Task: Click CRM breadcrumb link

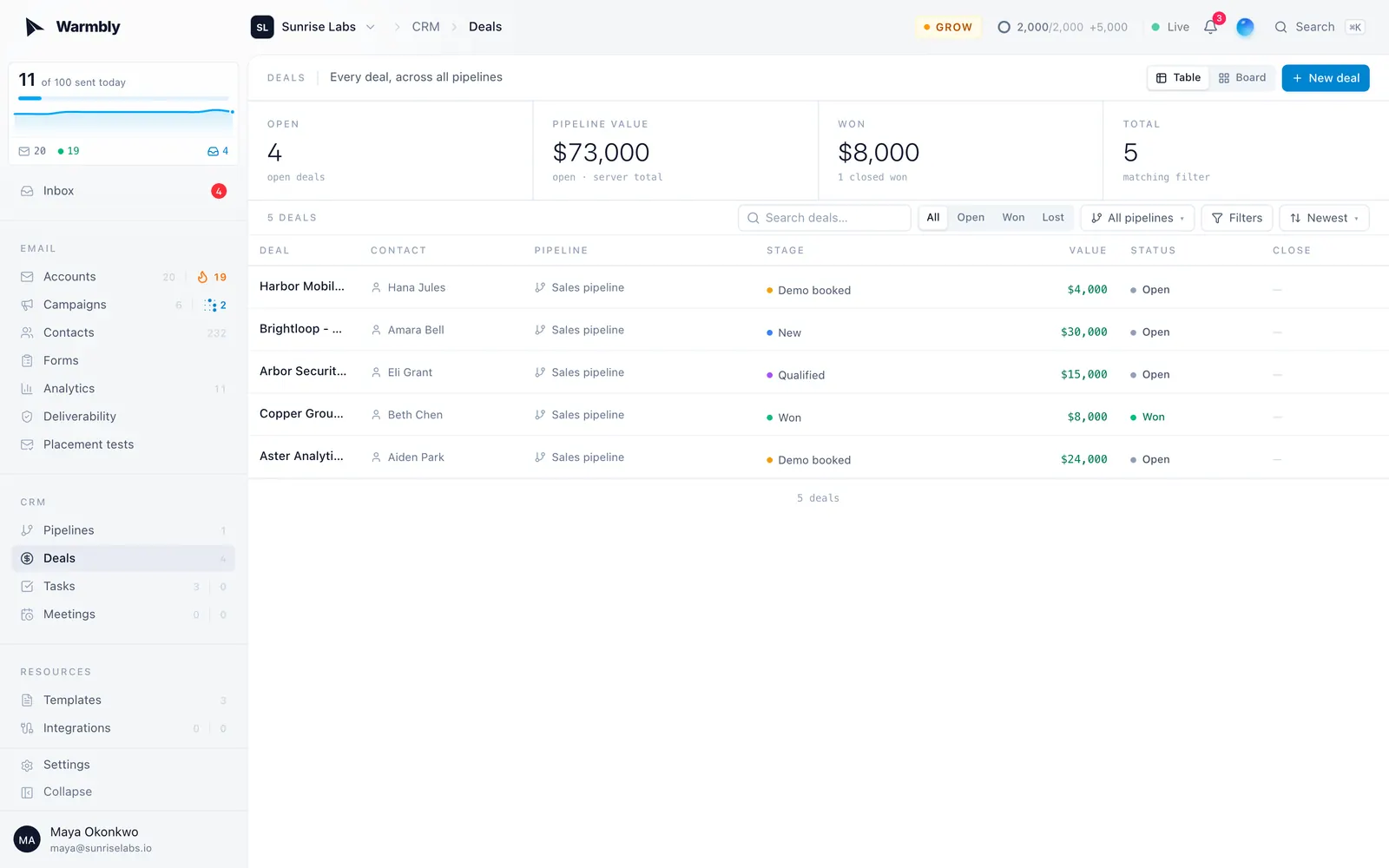Action: (425, 27)
